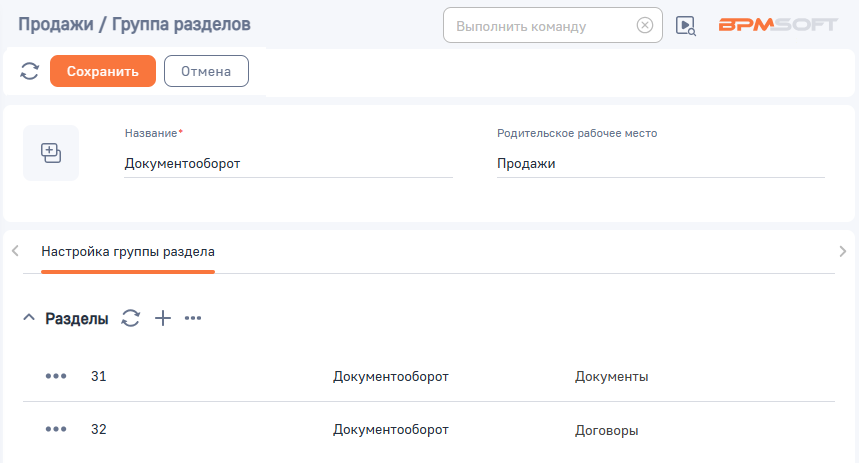
Task: Open the Родительское рабочее место field
Action: [x=661, y=163]
